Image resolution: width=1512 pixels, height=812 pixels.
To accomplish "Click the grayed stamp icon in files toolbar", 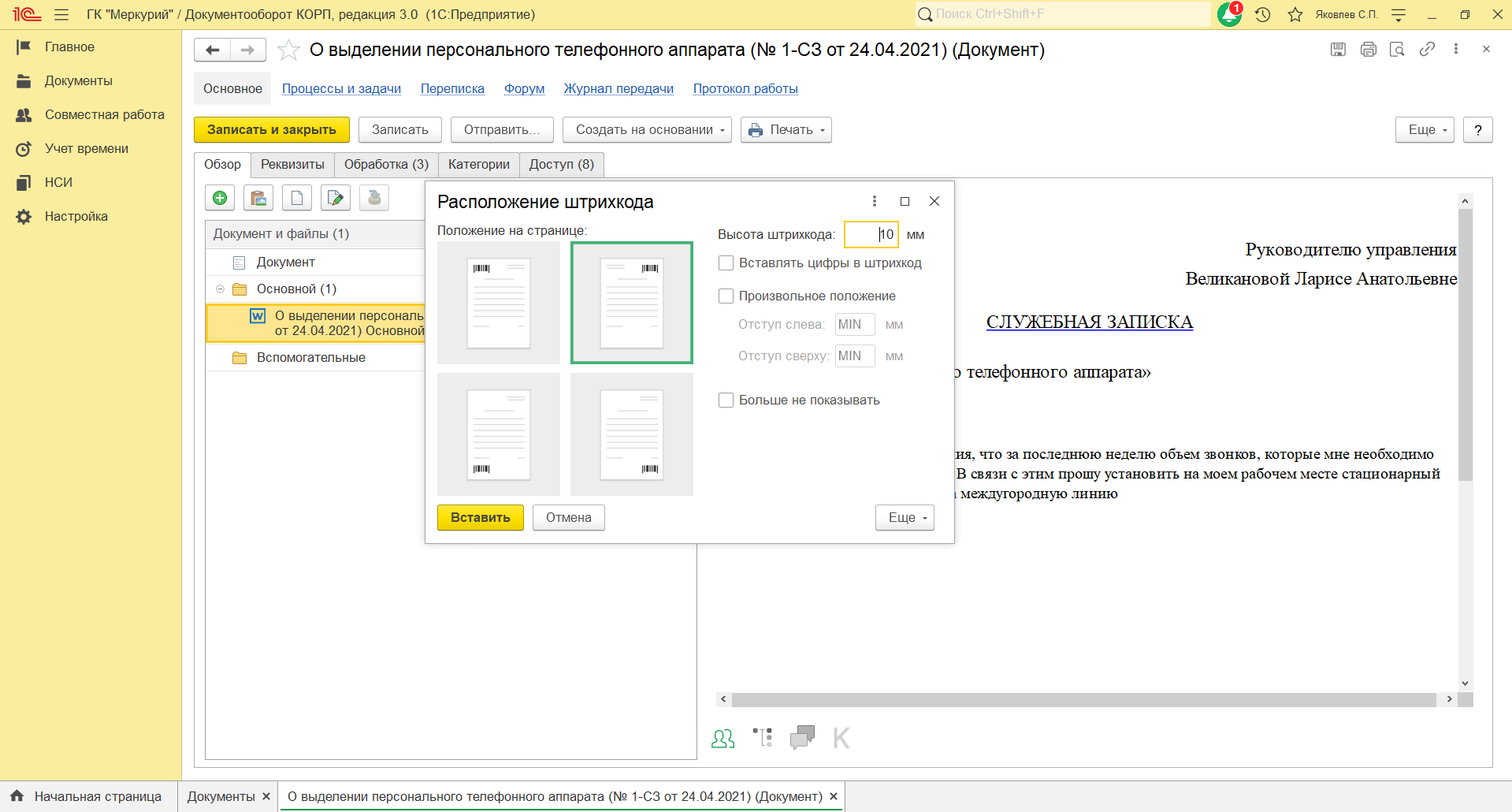I will [374, 198].
